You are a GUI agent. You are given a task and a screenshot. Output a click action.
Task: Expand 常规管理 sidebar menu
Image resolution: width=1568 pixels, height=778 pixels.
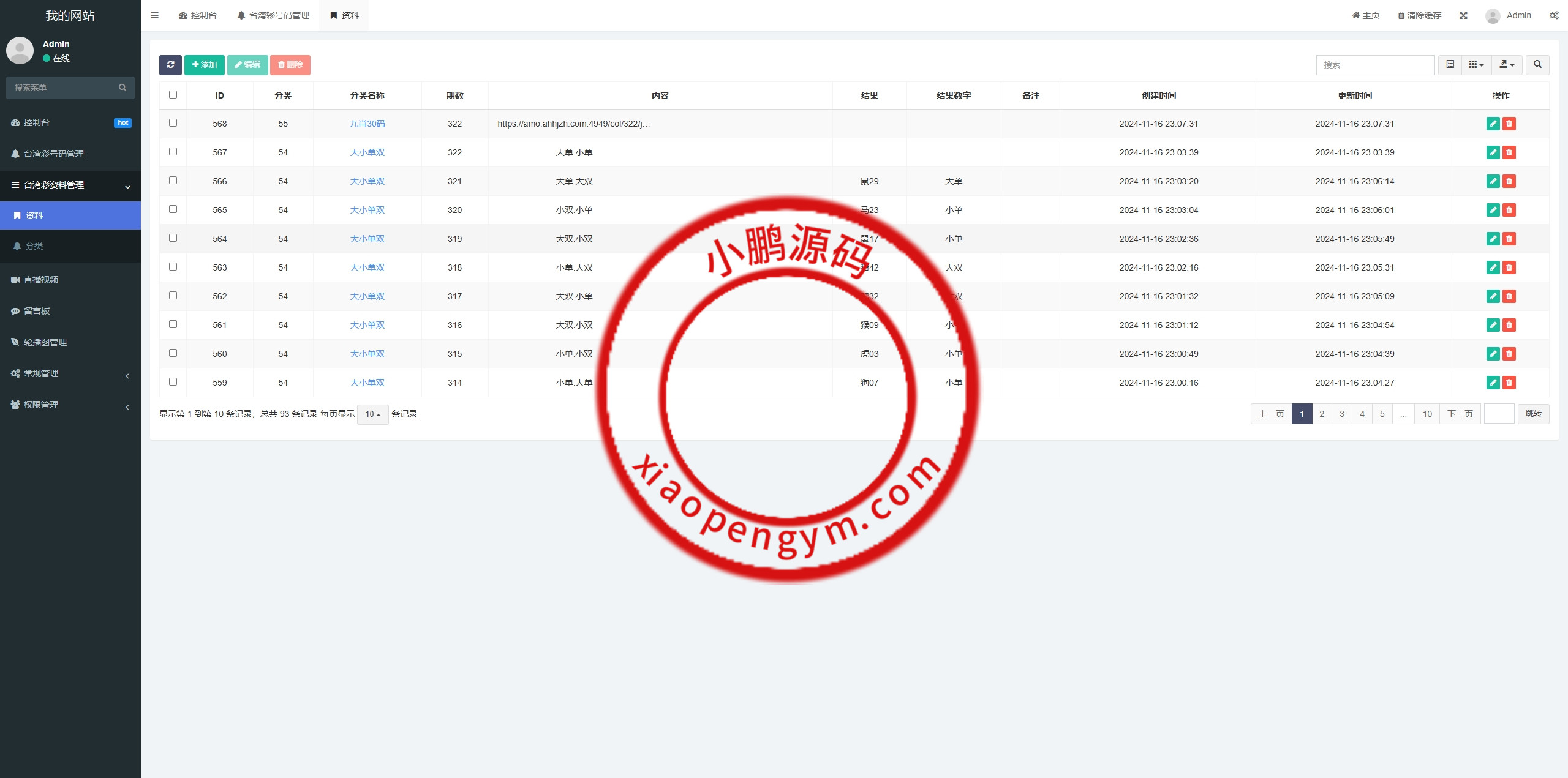(x=70, y=374)
